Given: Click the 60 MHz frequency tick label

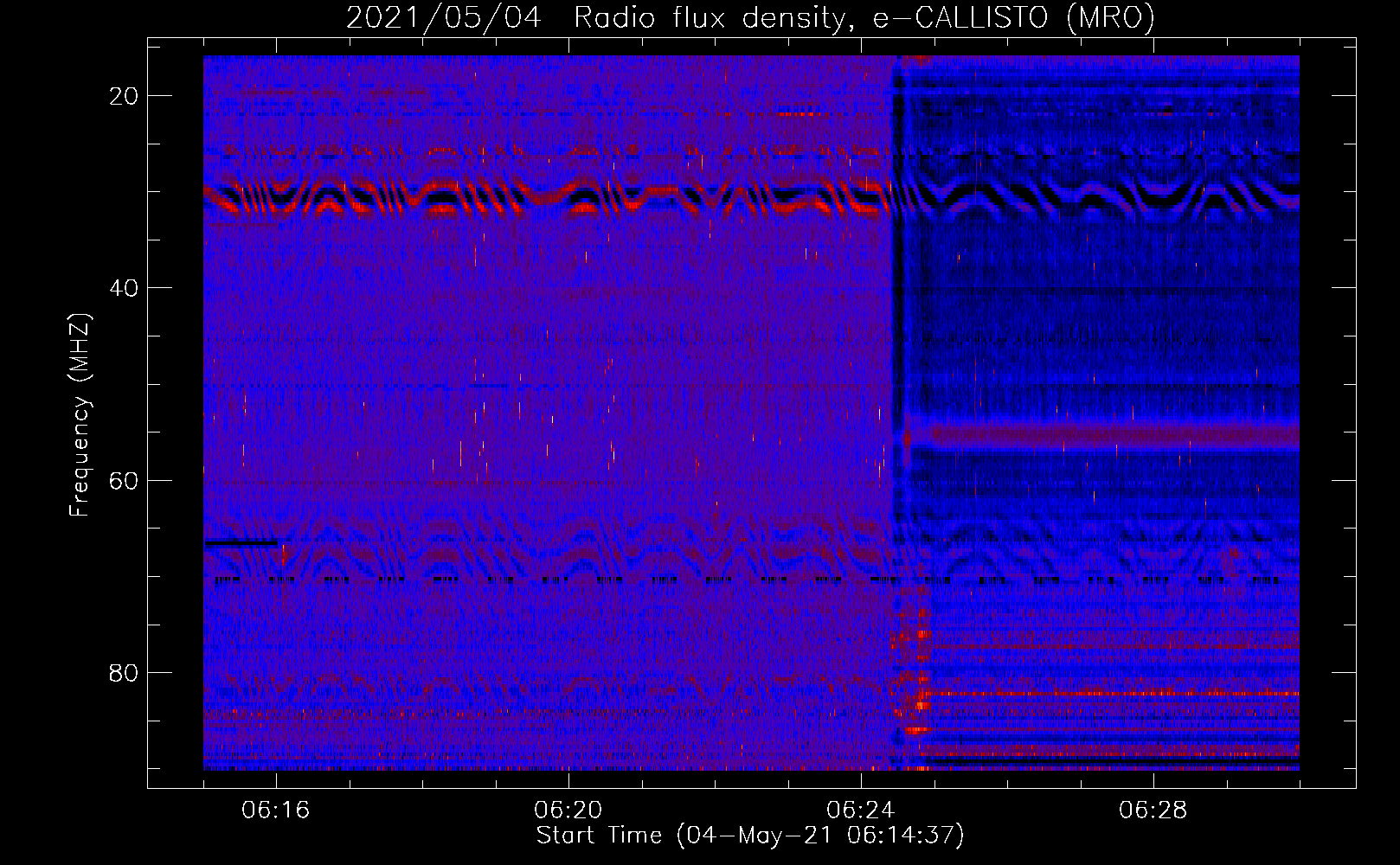Looking at the screenshot, I should tap(124, 480).
